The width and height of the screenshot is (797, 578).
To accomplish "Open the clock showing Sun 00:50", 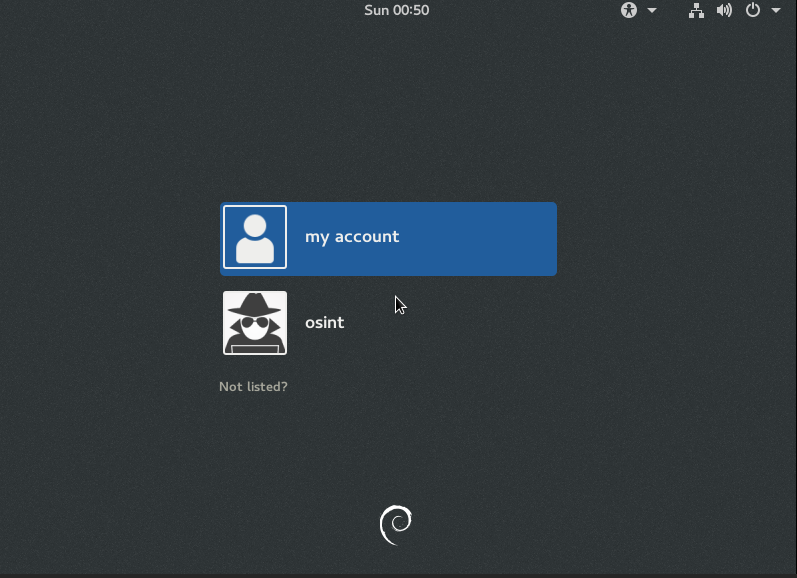I will coord(396,10).
